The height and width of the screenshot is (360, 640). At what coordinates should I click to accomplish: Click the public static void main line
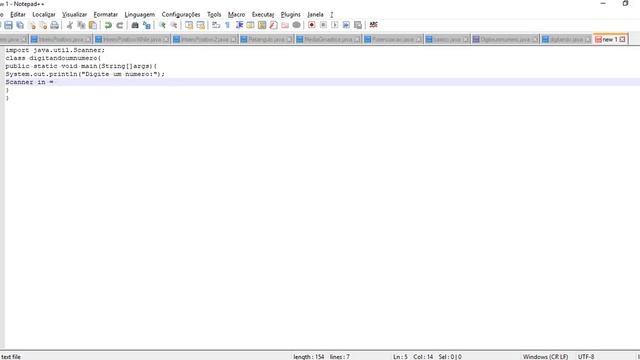(x=81, y=66)
